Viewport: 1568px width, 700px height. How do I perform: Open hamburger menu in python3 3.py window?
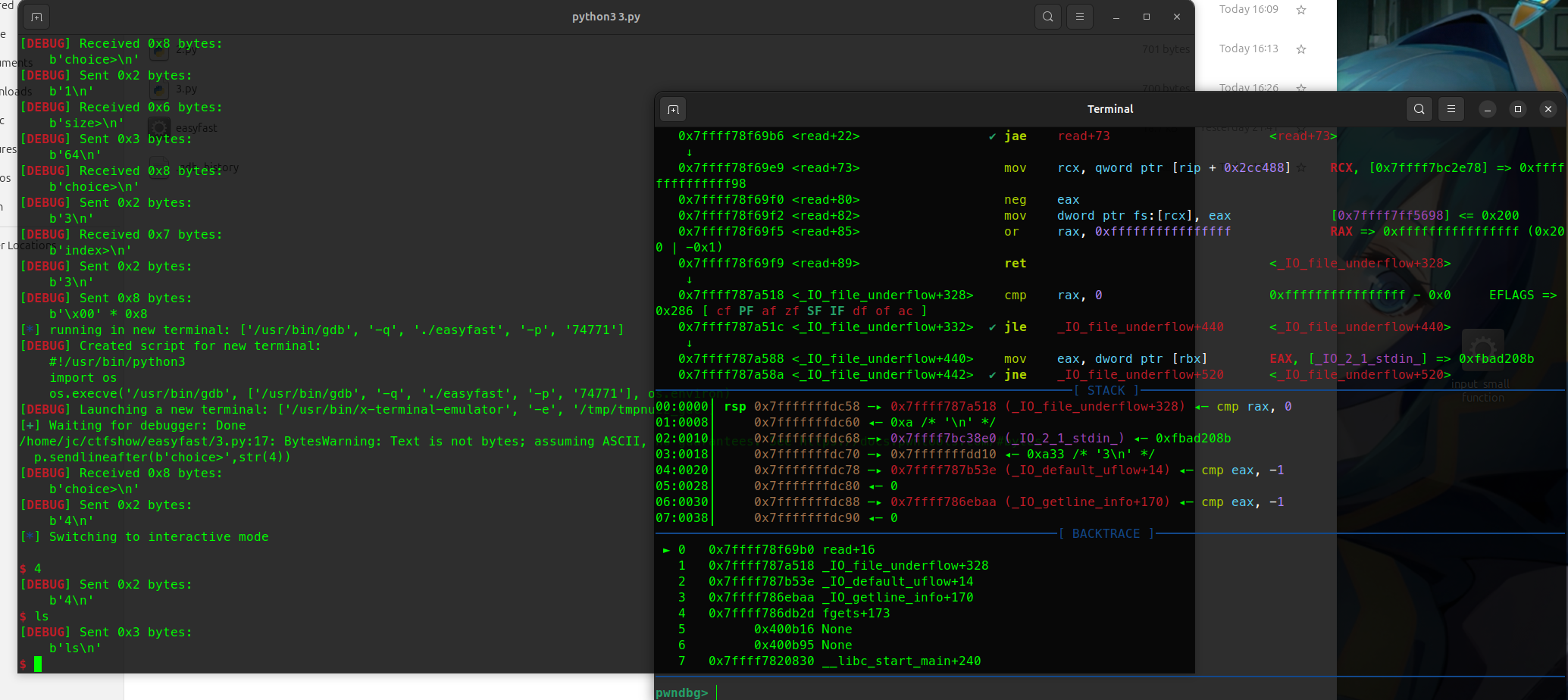(1080, 17)
